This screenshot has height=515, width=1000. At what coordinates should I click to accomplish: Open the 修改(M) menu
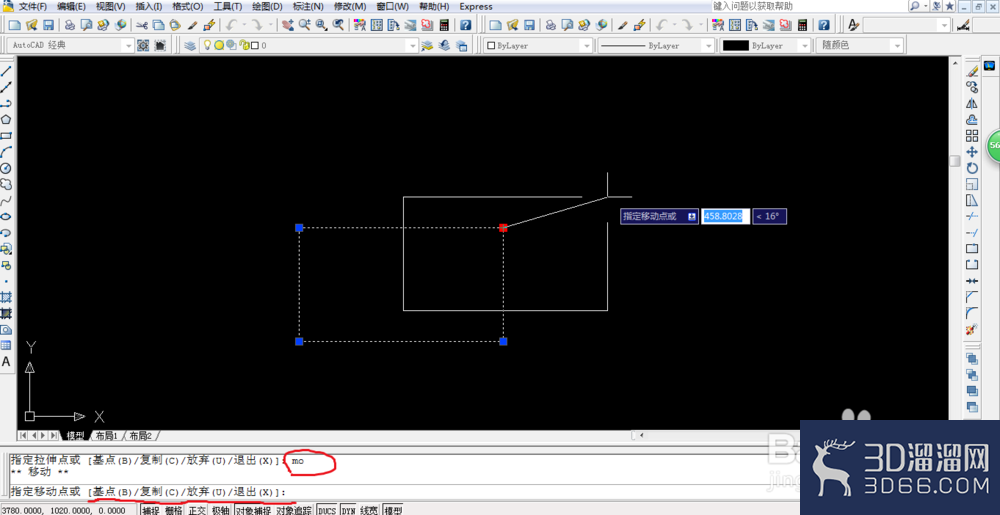(x=350, y=6)
